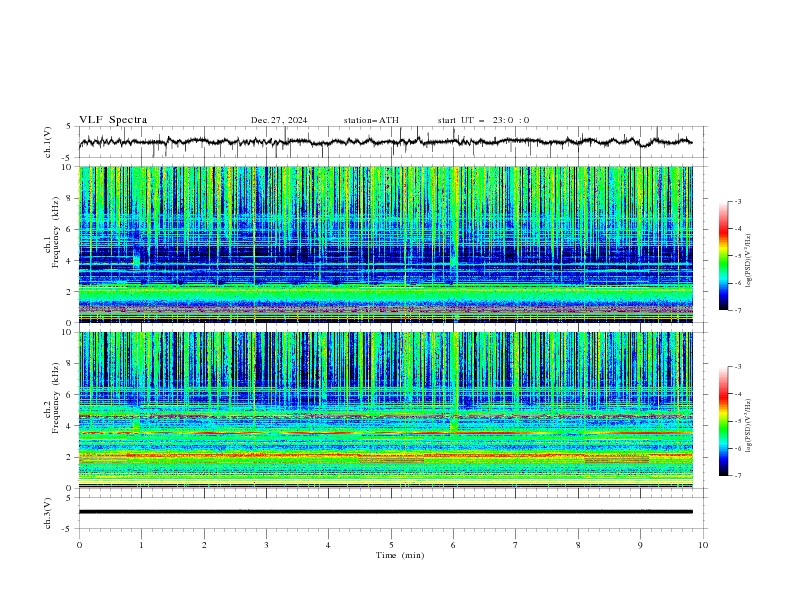This screenshot has height=612, width=792.
Task: Click time axis tick label '3'
Action: 267,545
